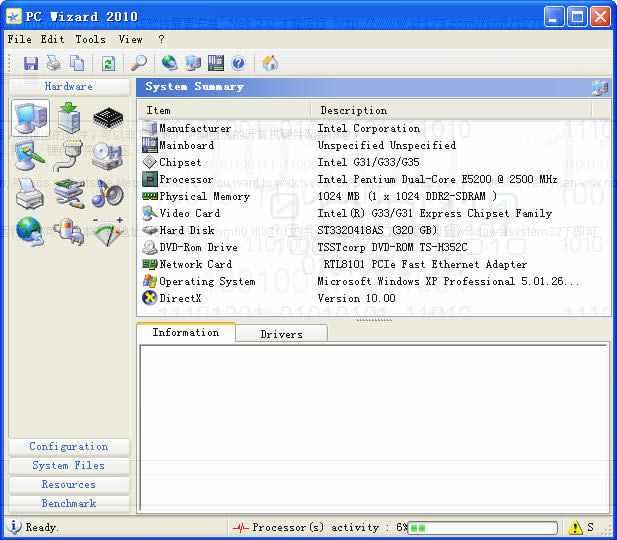
Task: Click the computer towers toolbar icon
Action: pos(193,63)
